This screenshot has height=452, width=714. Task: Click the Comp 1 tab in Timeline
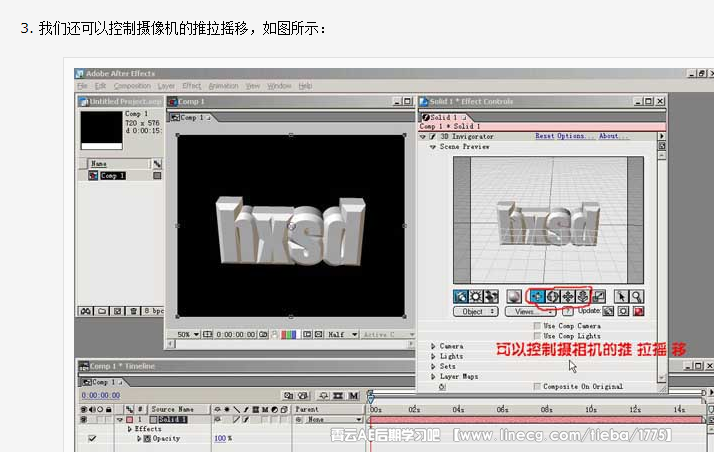pyautogui.click(x=102, y=382)
